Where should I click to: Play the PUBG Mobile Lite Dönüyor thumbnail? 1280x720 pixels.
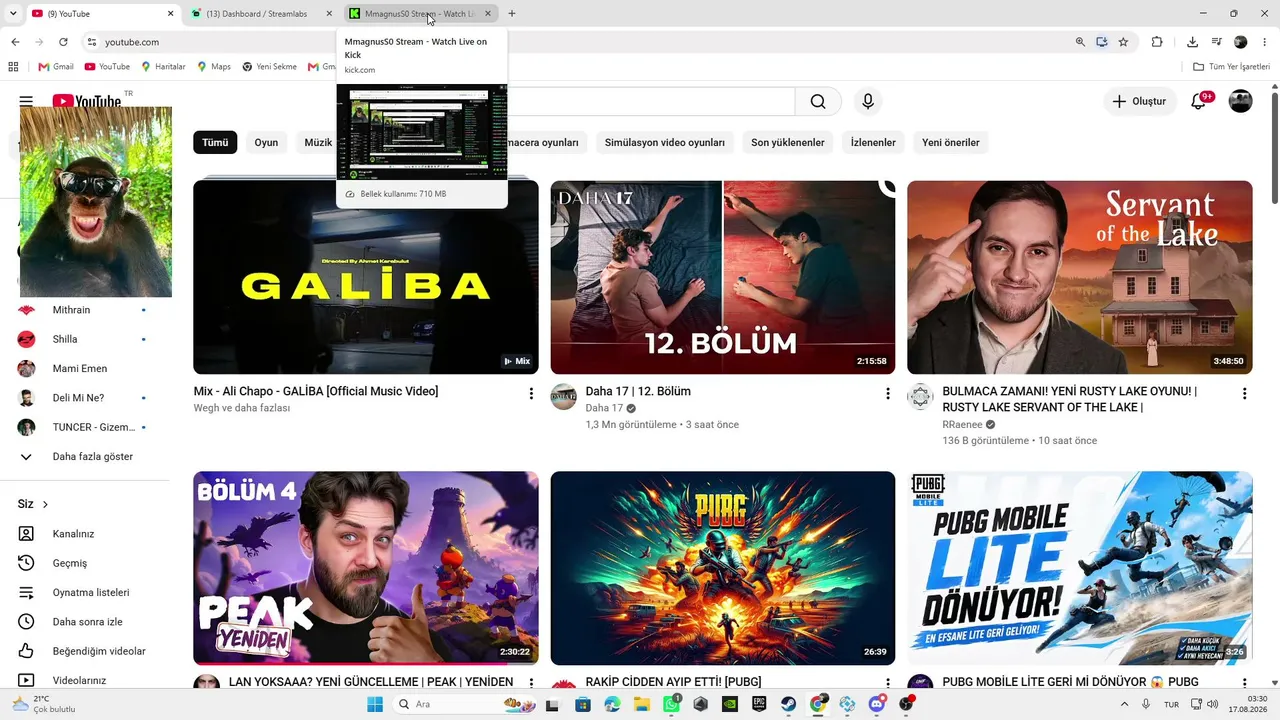point(1080,568)
